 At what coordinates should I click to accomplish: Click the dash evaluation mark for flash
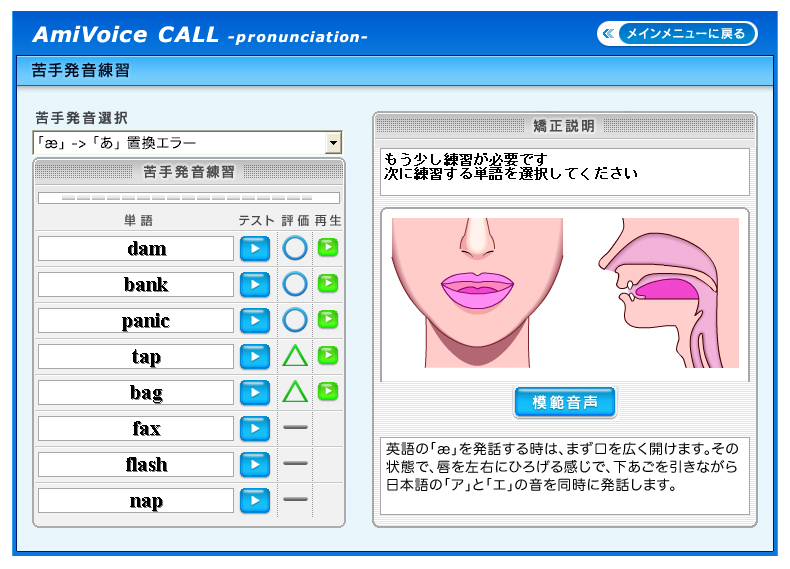[295, 463]
